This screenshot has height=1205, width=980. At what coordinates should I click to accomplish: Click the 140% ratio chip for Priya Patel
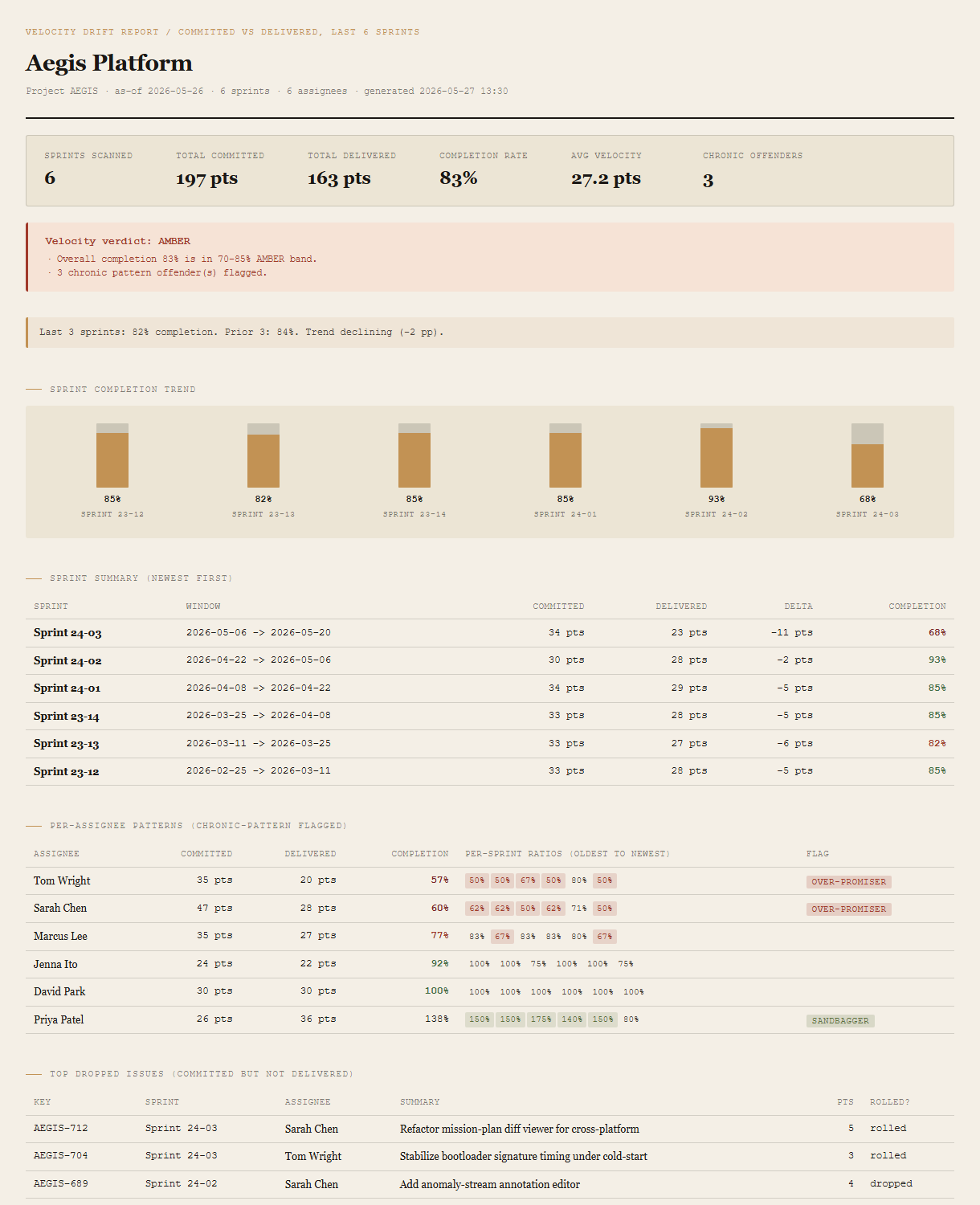(x=572, y=1019)
